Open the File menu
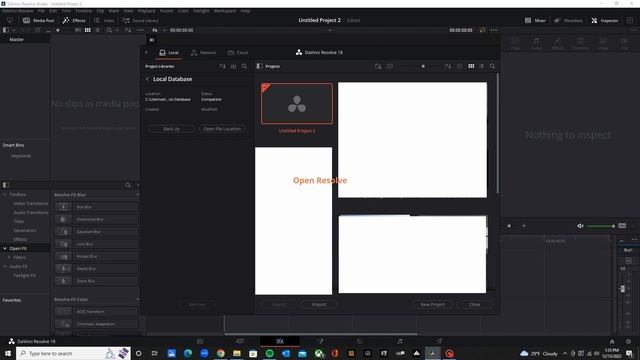640x360 pixels. (x=41, y=11)
